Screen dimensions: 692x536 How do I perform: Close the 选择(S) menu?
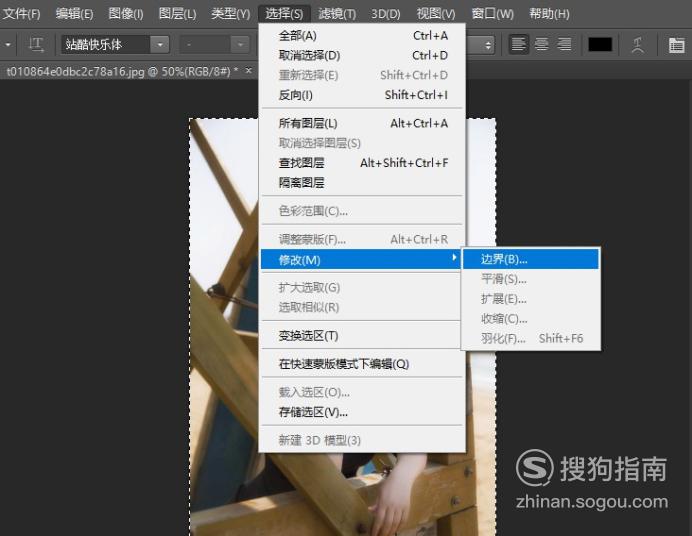pyautogui.click(x=284, y=14)
